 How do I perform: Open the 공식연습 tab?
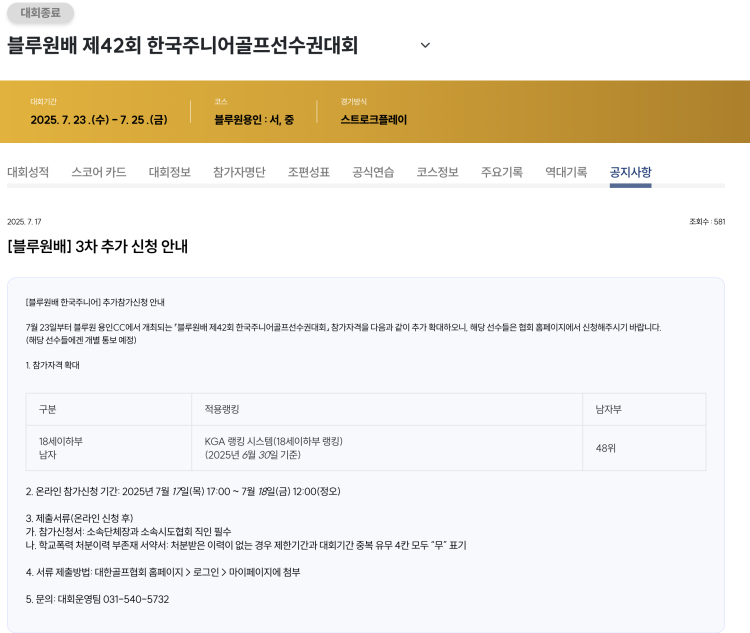[x=373, y=172]
